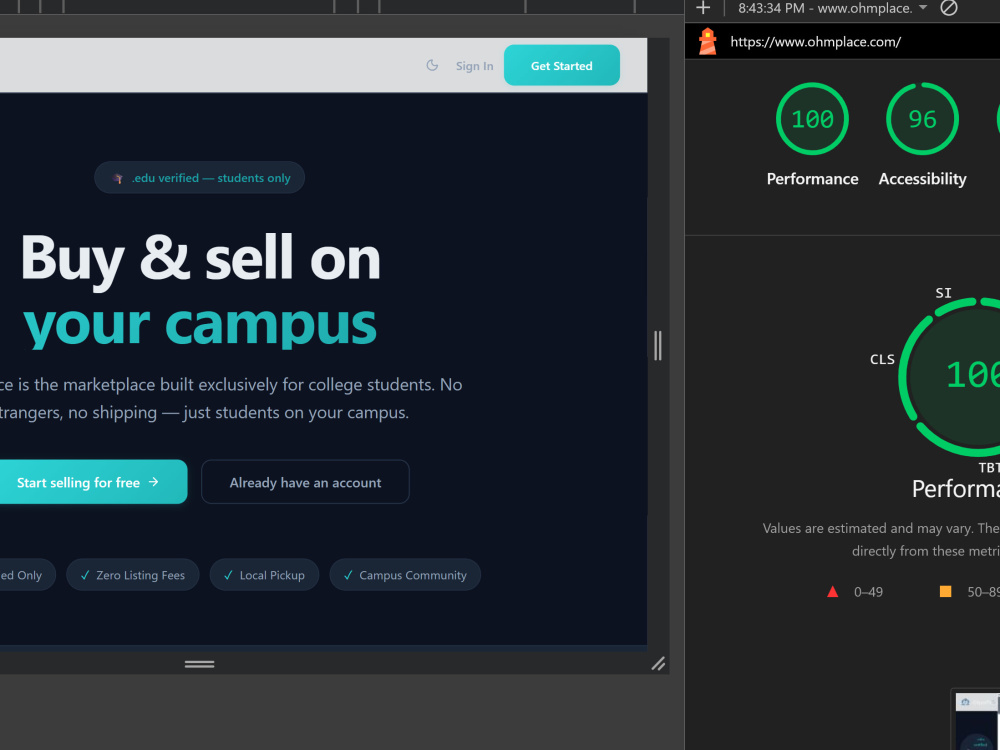Click the corner diagonal resize handle of viewport
This screenshot has width=1000, height=750.
(x=658, y=664)
